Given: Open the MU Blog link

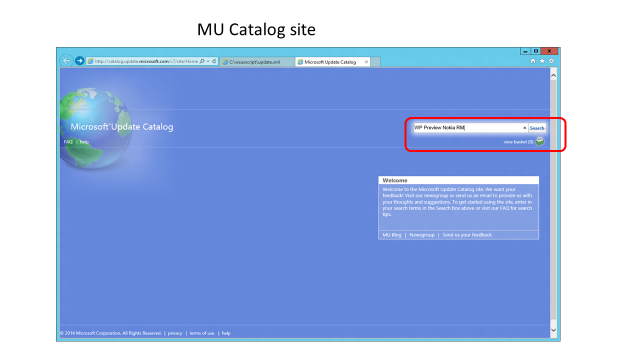Looking at the screenshot, I should point(392,235).
